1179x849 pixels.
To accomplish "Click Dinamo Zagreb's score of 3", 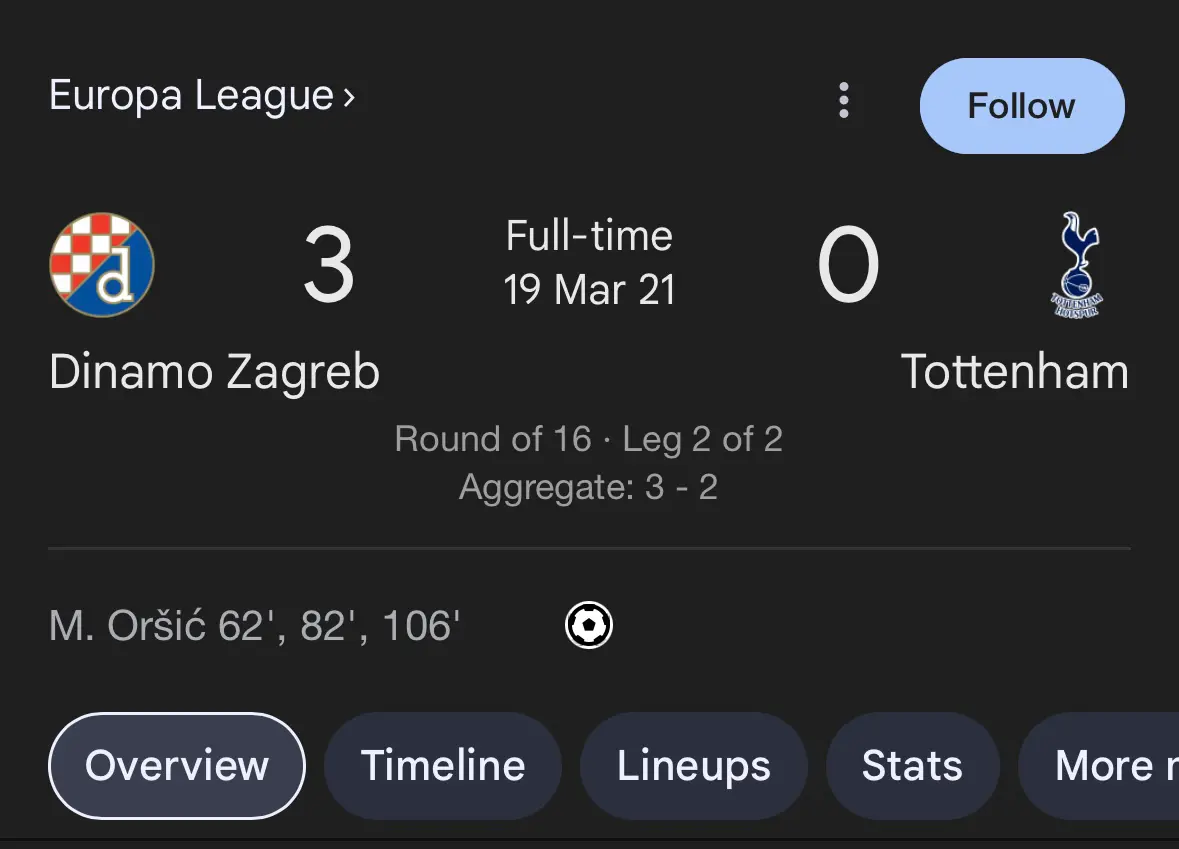I will point(329,265).
